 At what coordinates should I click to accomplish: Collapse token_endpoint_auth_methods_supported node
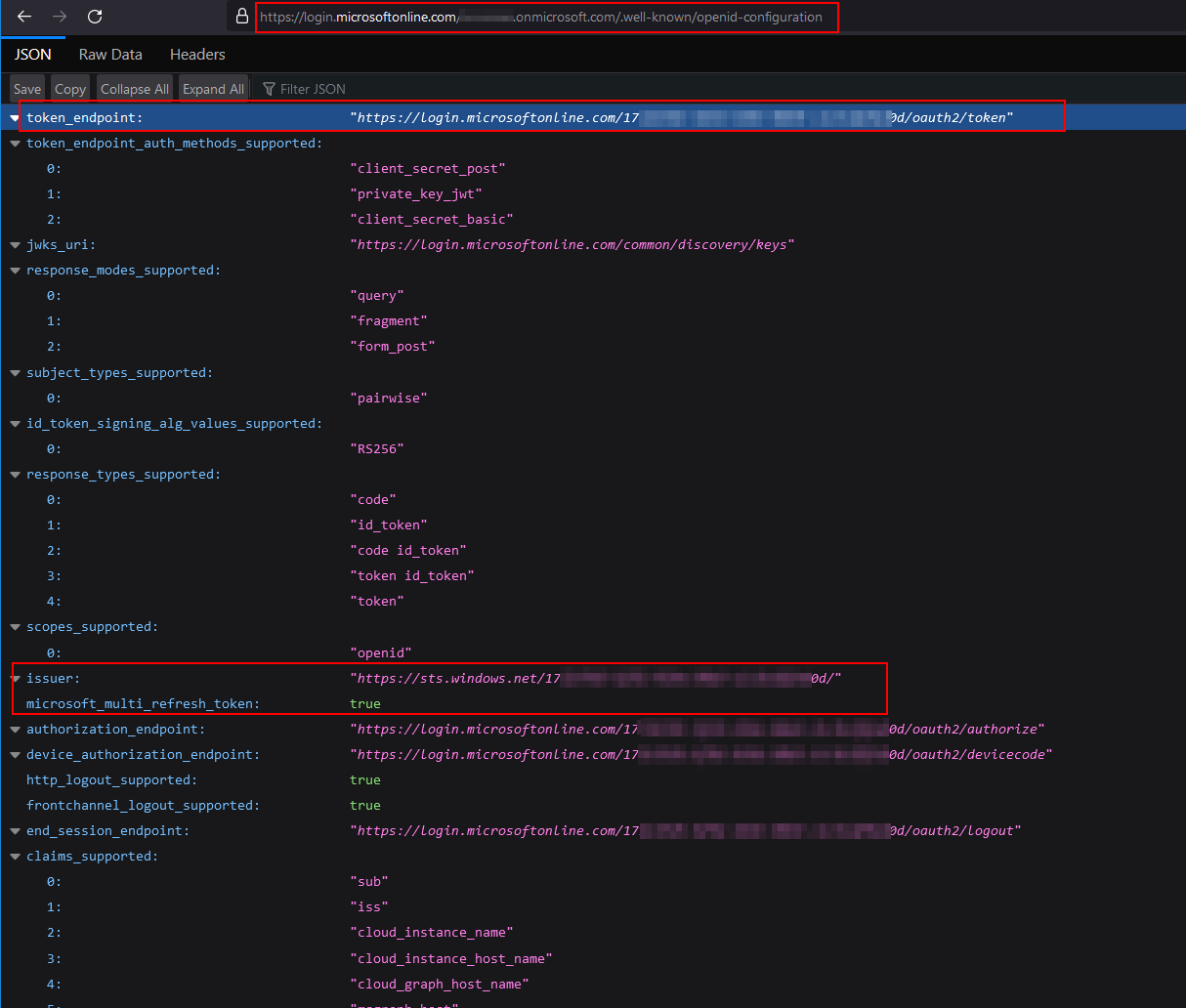pos(15,144)
